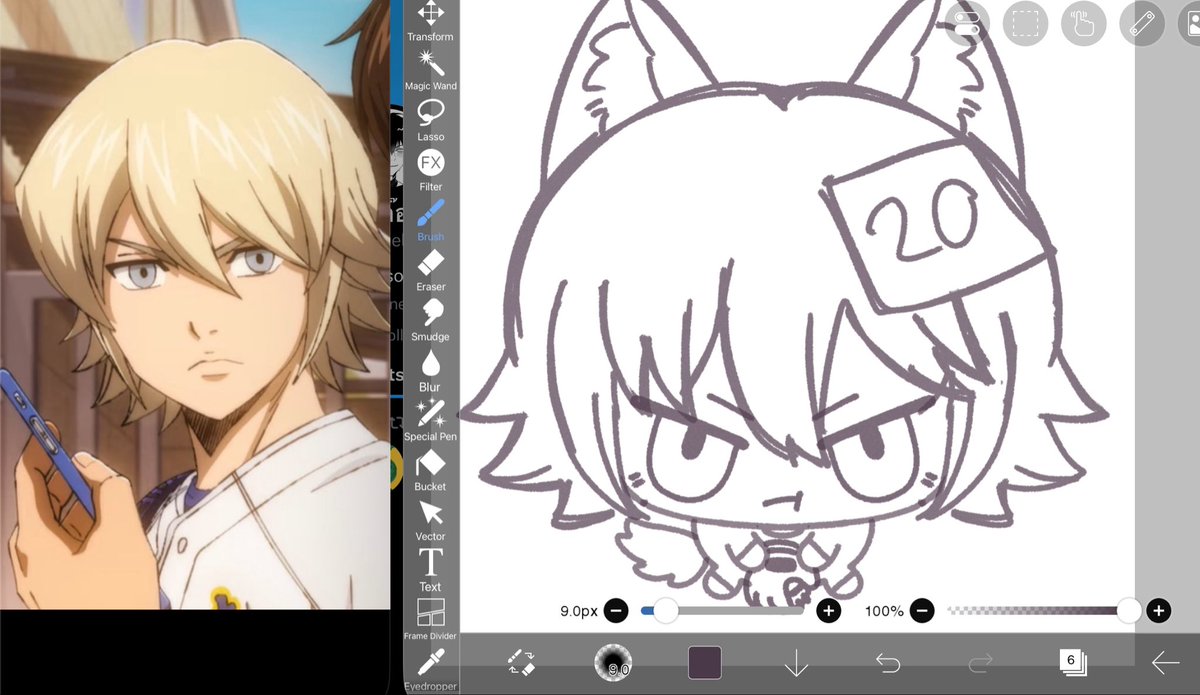Screen dimensions: 1200x695
Task: Select the Eyedropper tool
Action: click(430, 670)
